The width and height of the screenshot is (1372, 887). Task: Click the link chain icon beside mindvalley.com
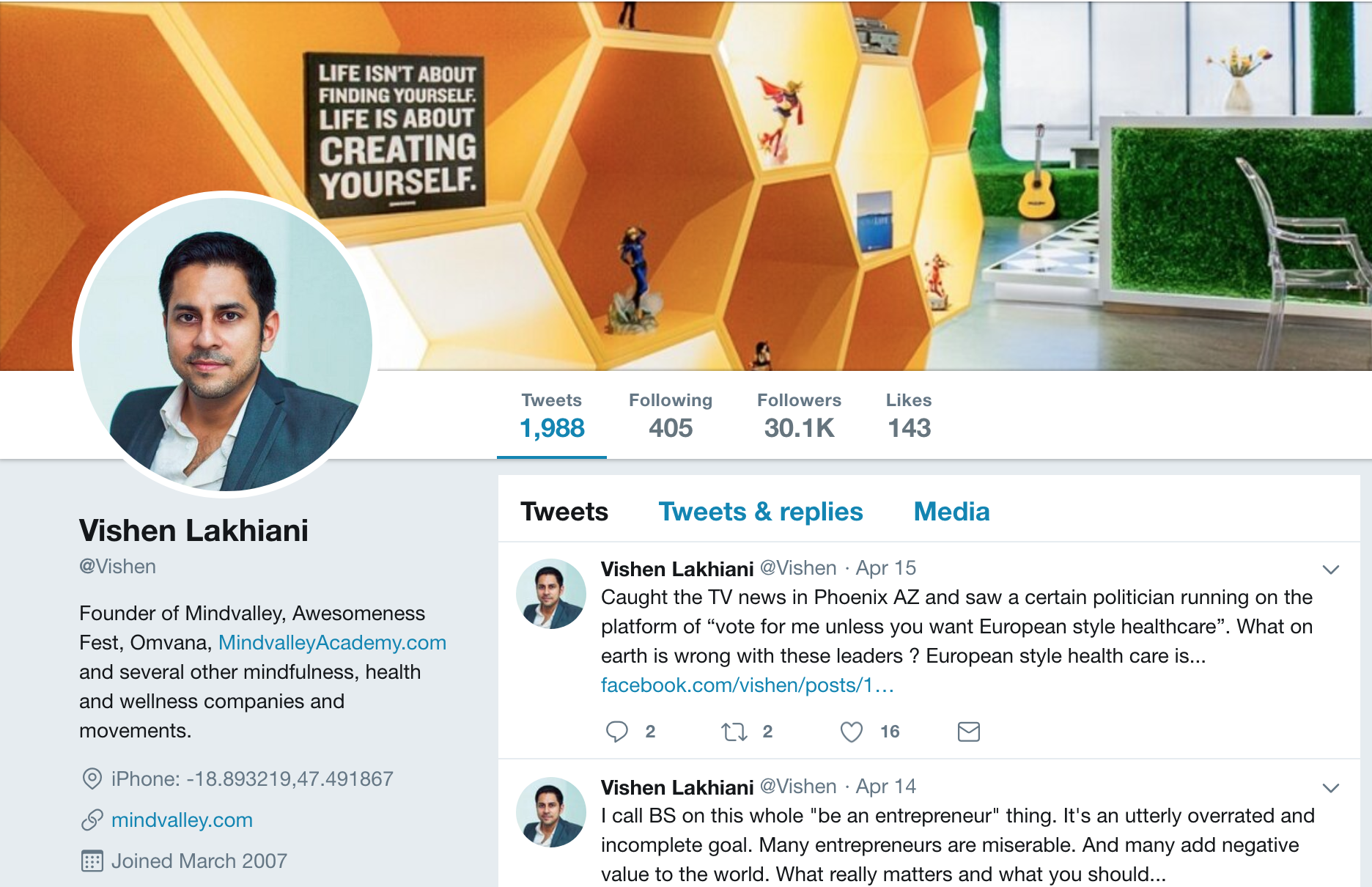pos(92,820)
